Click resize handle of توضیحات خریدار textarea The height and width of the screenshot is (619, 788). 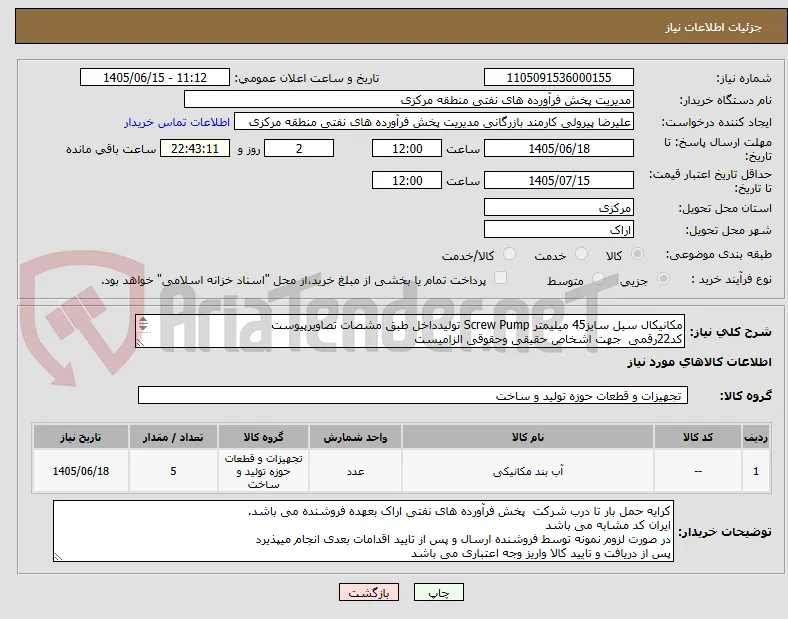pos(58,556)
